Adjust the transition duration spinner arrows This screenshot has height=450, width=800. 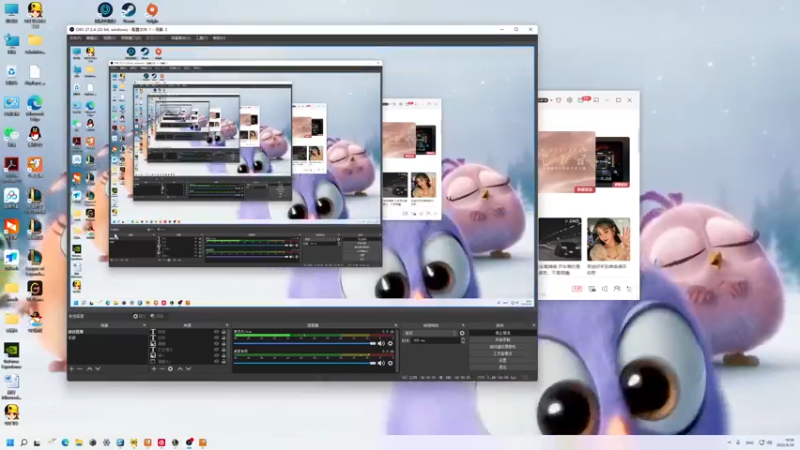[x=462, y=340]
